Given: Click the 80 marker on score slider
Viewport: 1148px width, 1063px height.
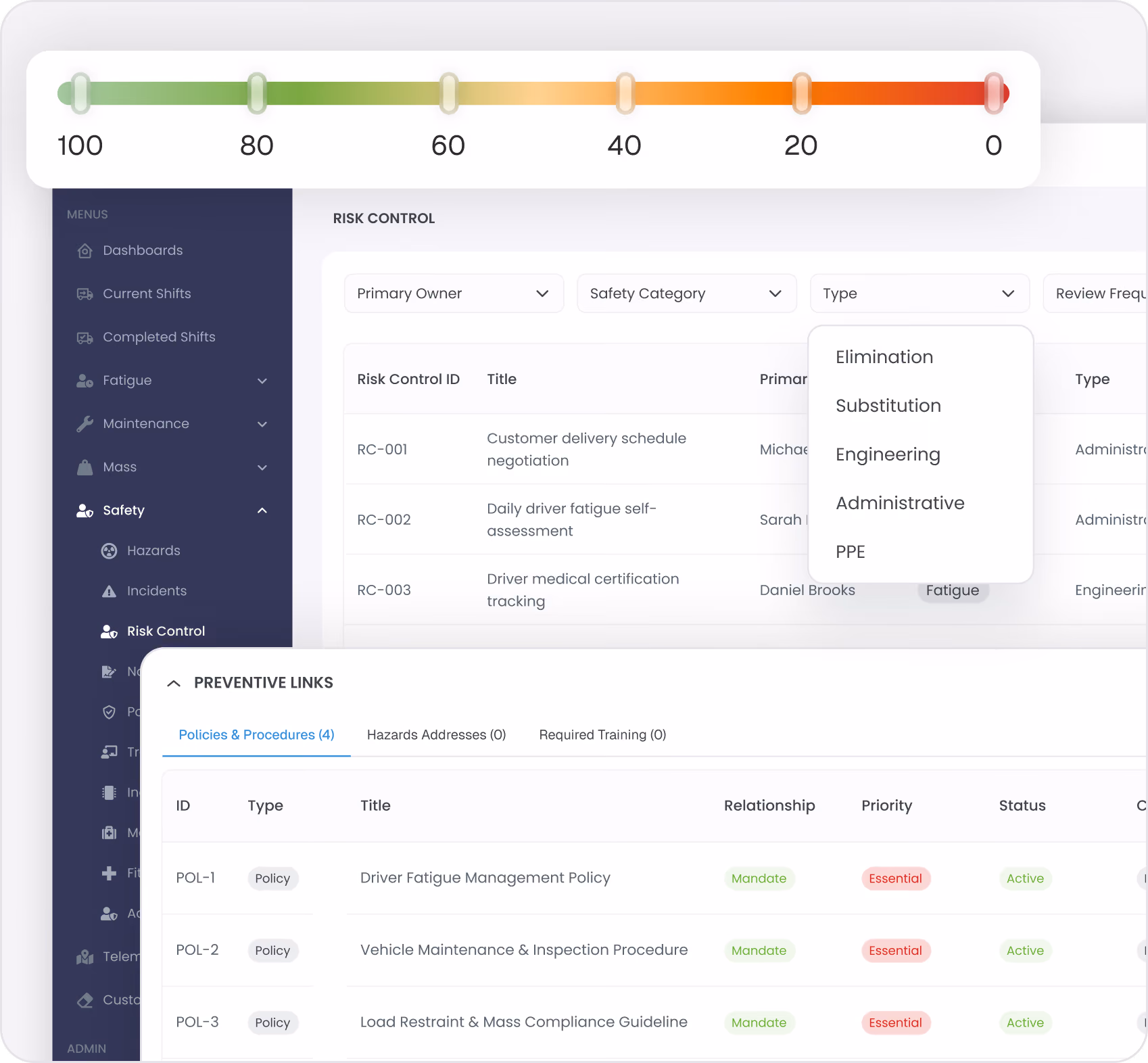Looking at the screenshot, I should point(257,93).
